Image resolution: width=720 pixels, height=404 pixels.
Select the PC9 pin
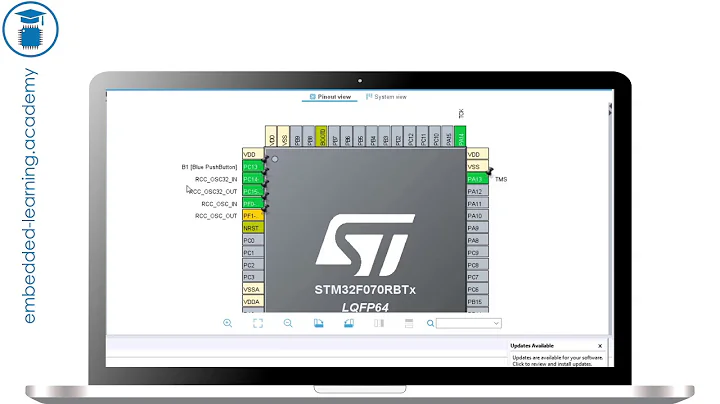coord(478,252)
